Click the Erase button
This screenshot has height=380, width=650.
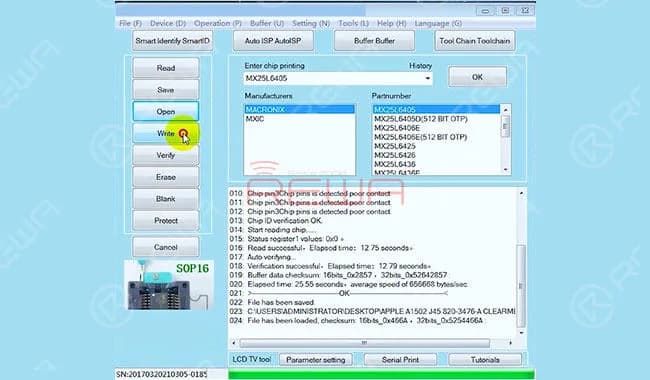click(166, 177)
